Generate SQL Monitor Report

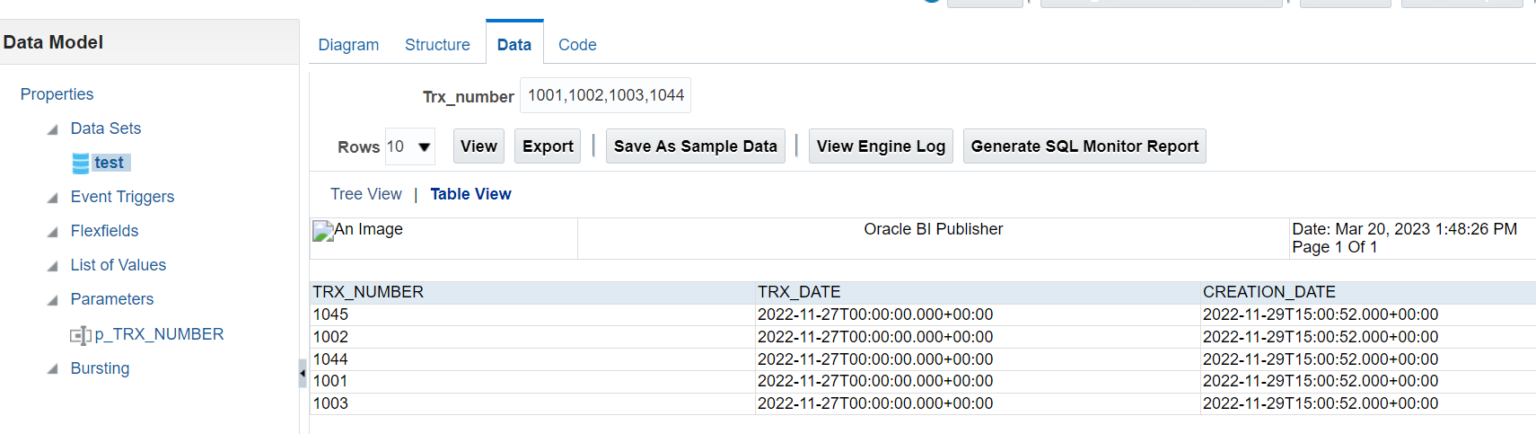(x=1084, y=146)
